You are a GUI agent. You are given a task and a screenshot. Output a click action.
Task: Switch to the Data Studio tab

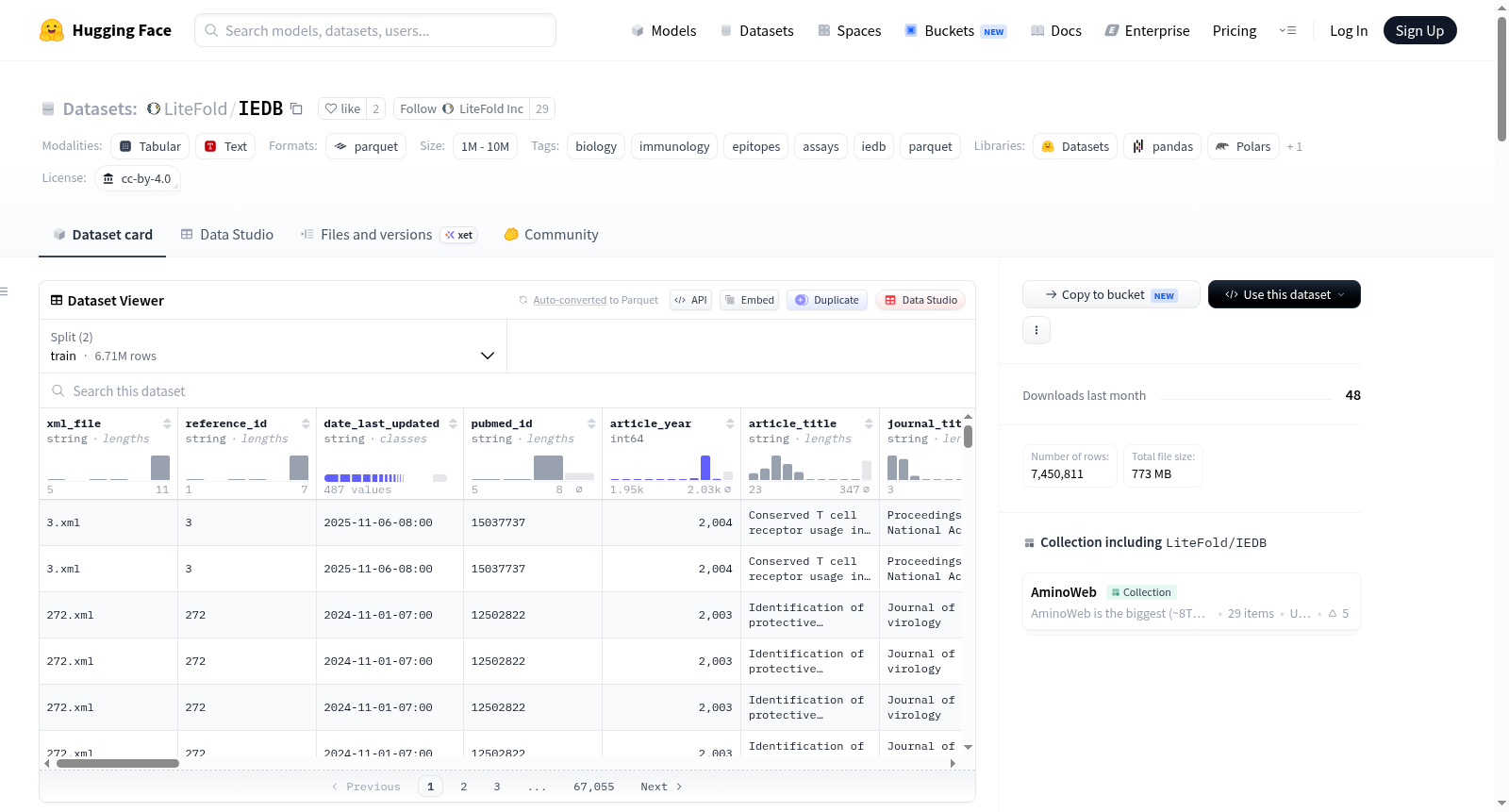pyautogui.click(x=227, y=235)
